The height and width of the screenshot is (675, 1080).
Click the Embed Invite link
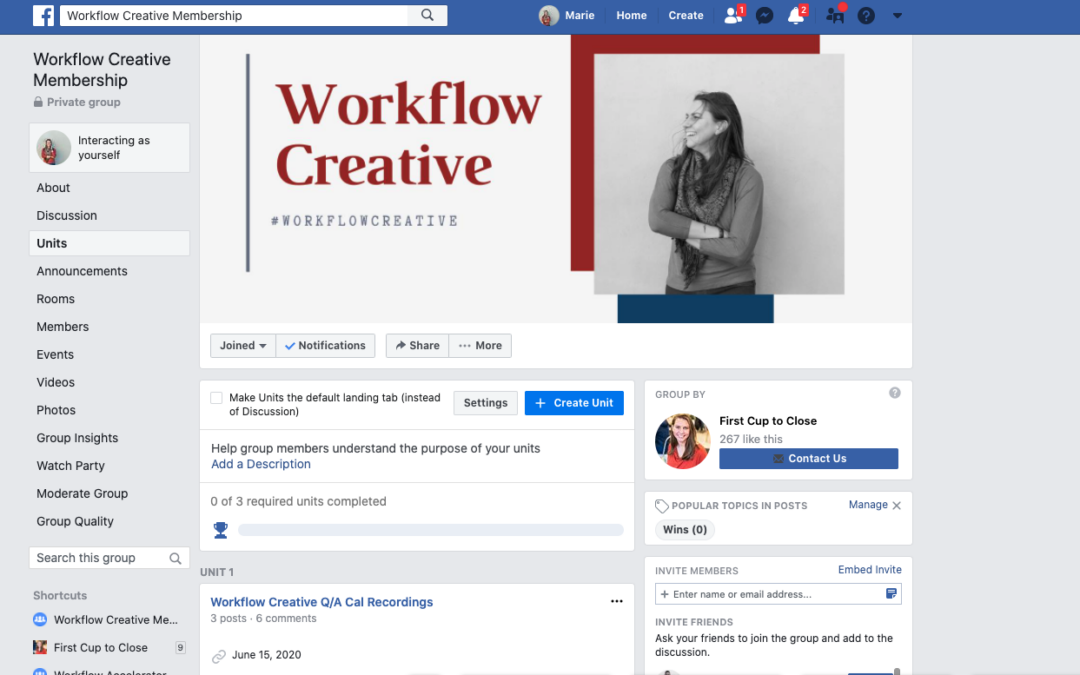869,570
